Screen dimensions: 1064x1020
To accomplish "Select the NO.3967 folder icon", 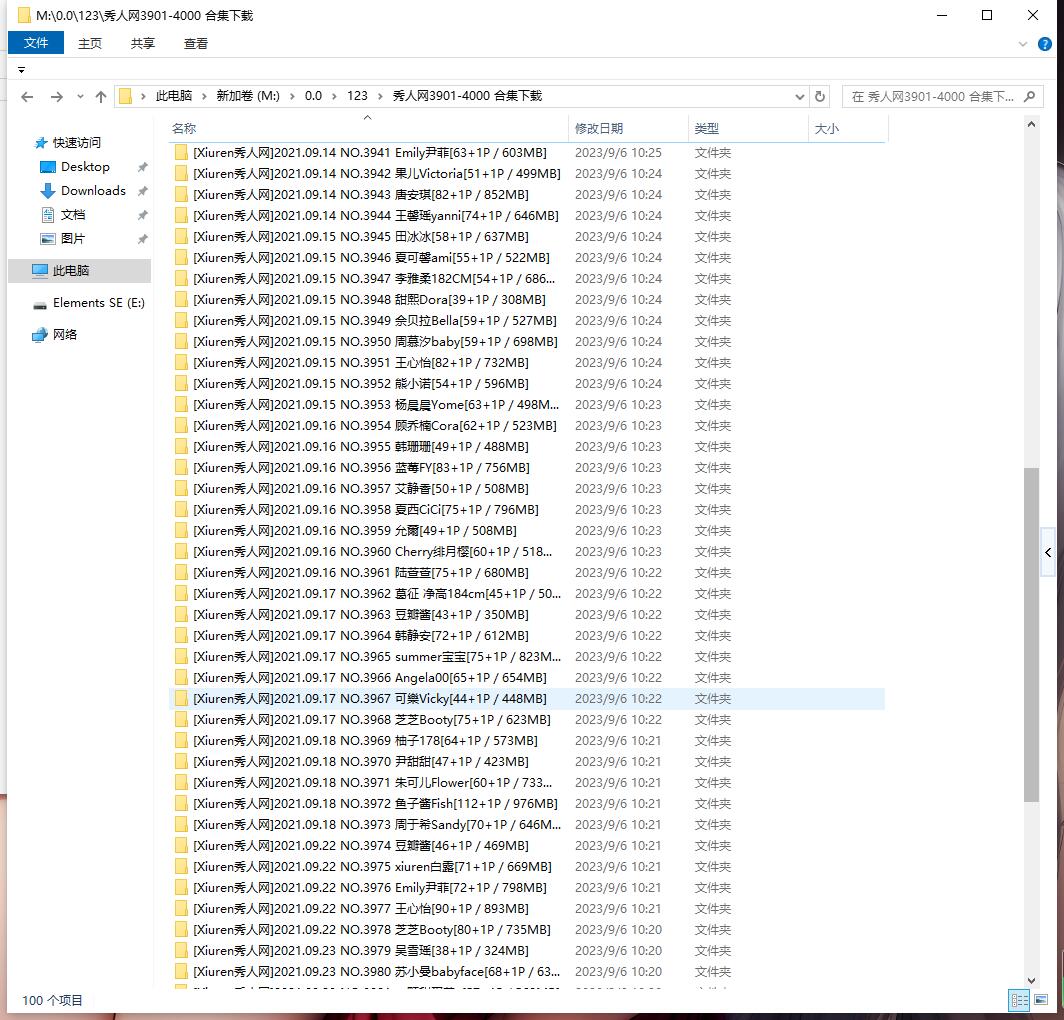I will coord(181,699).
